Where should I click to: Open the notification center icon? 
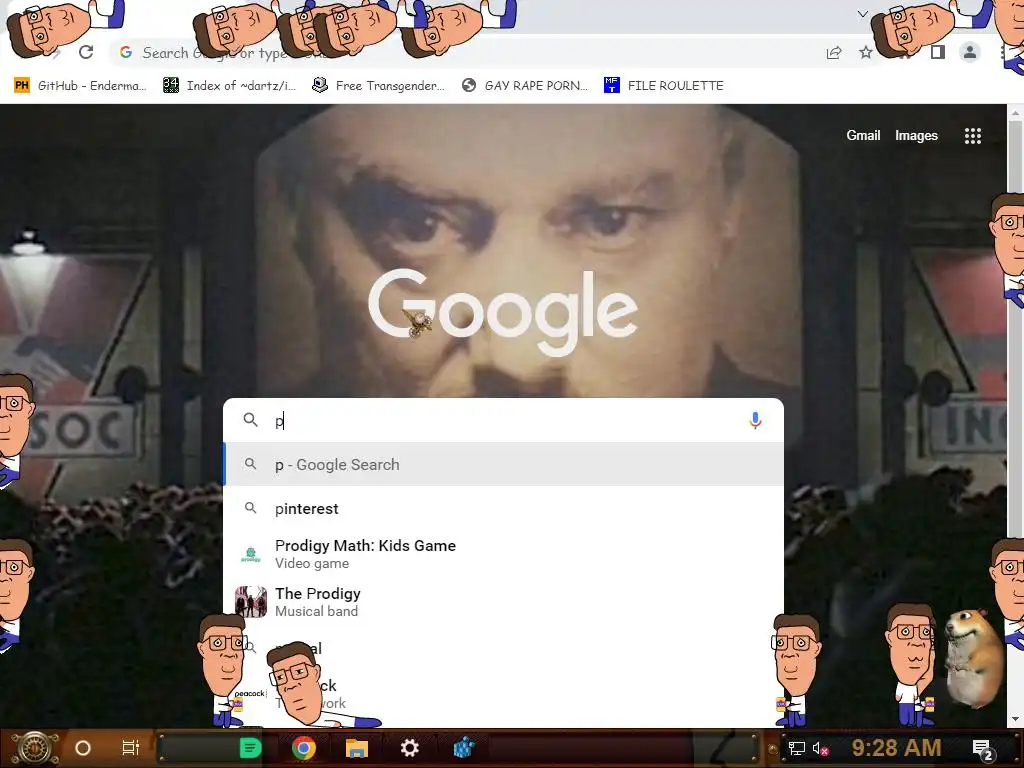coord(983,750)
